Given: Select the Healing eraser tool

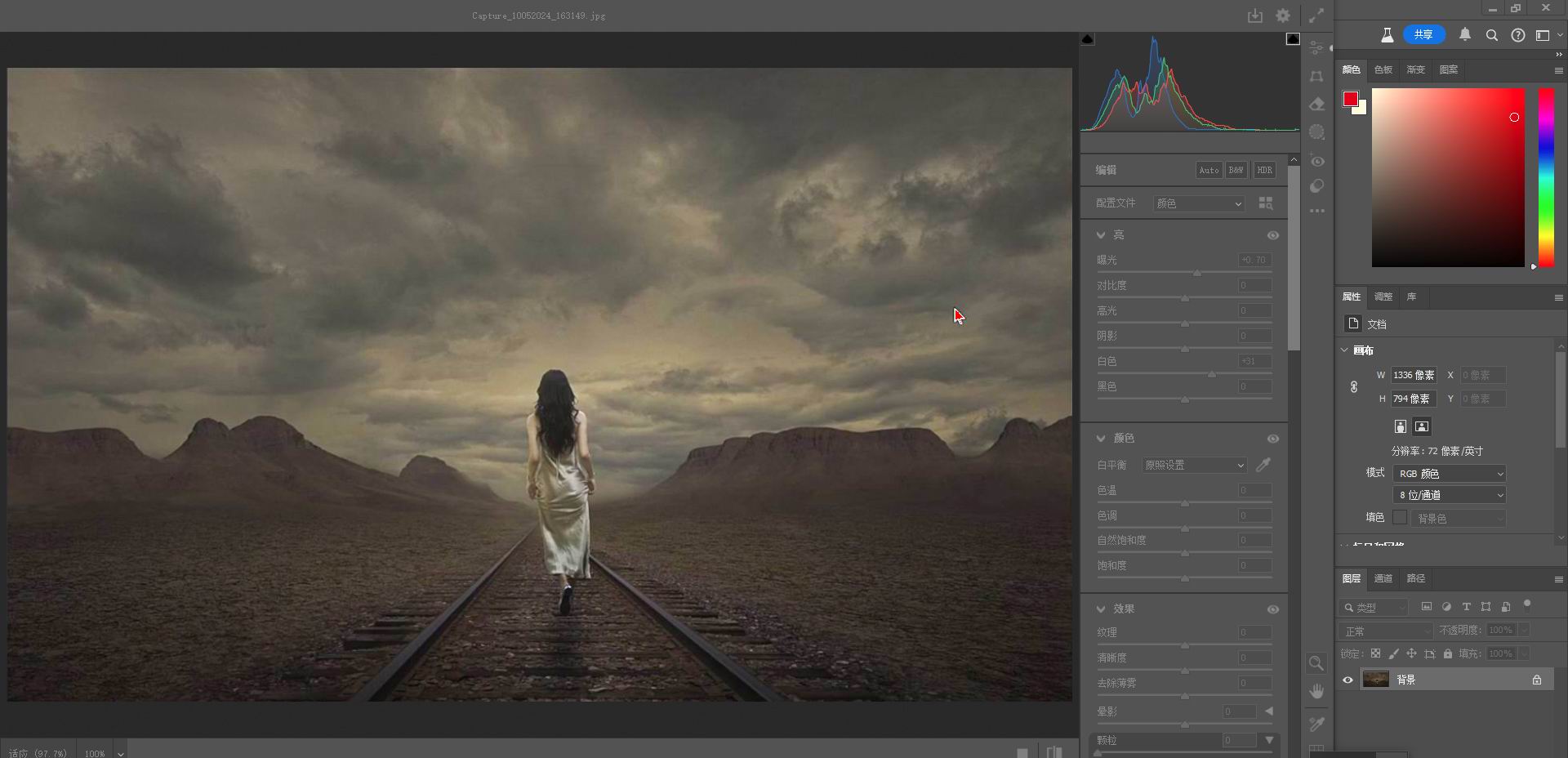Looking at the screenshot, I should [x=1316, y=104].
